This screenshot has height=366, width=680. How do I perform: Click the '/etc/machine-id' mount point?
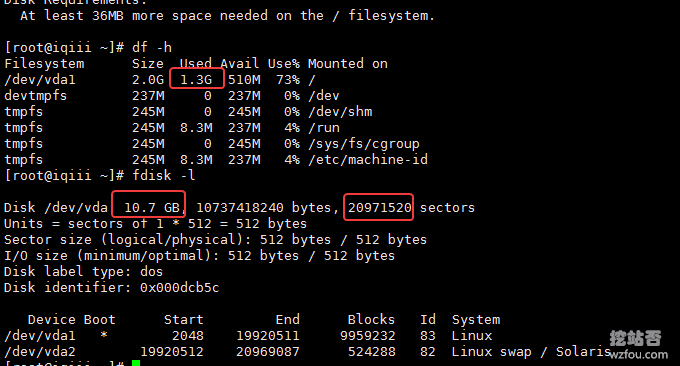(368, 160)
